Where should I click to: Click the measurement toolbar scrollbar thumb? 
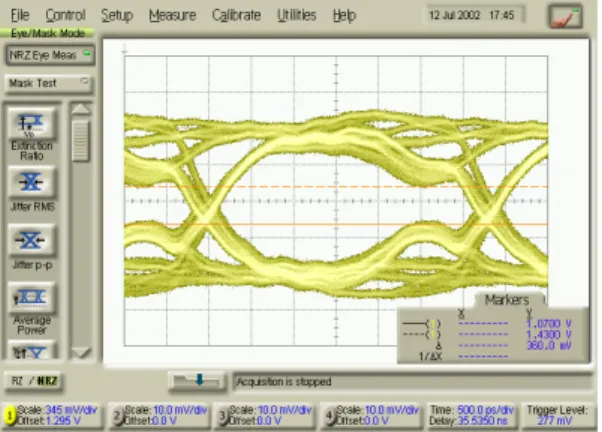point(81,141)
